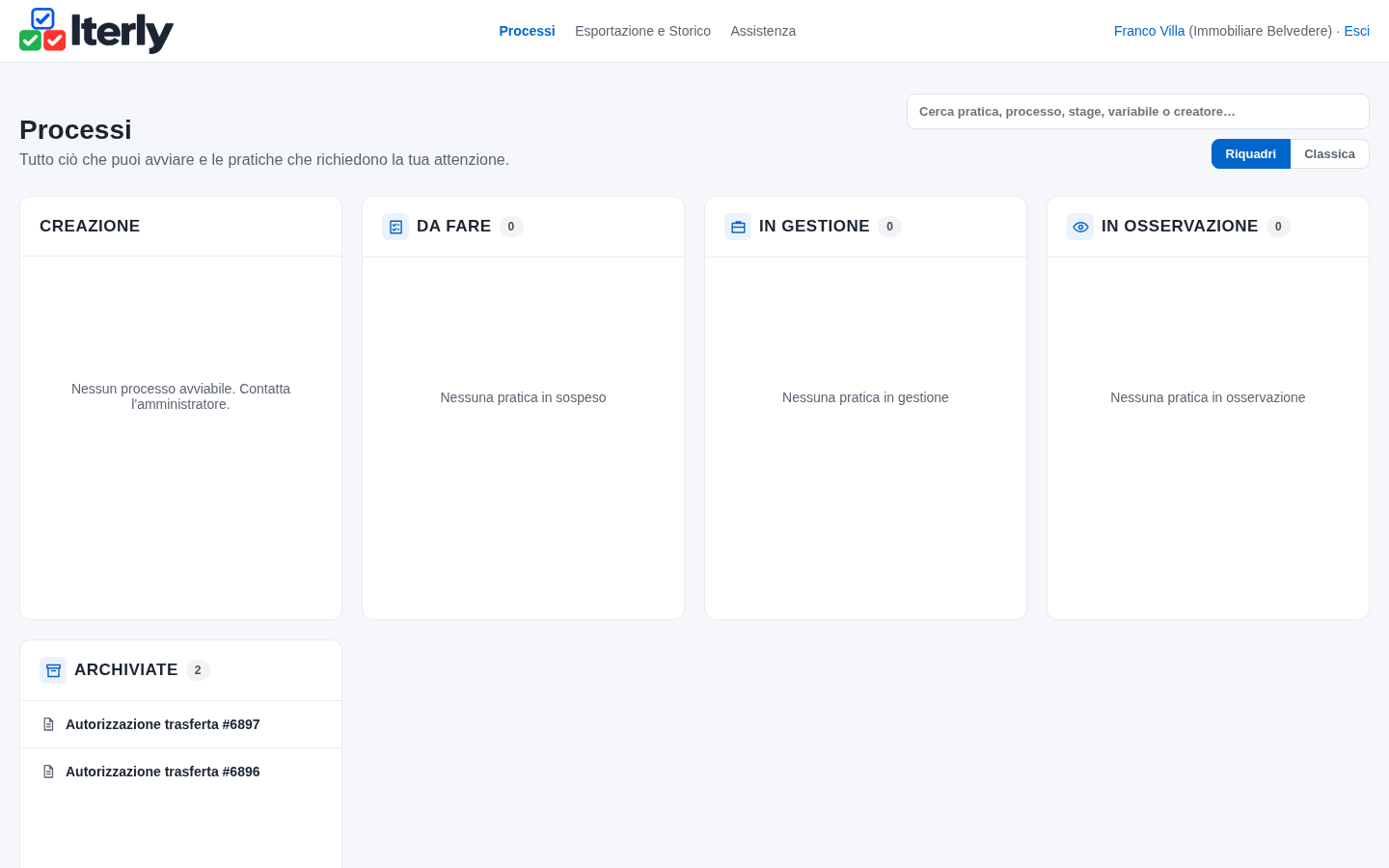Click document icon beside Autorizzazione trasferta #6897

pos(49,724)
